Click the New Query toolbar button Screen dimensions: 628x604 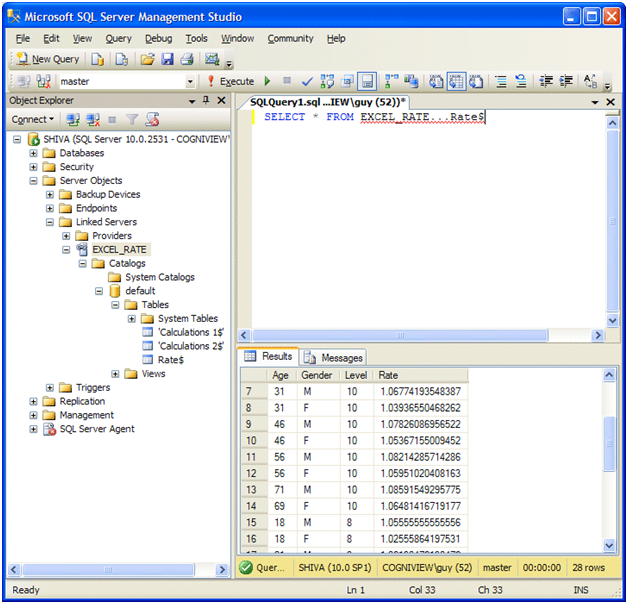(x=48, y=59)
